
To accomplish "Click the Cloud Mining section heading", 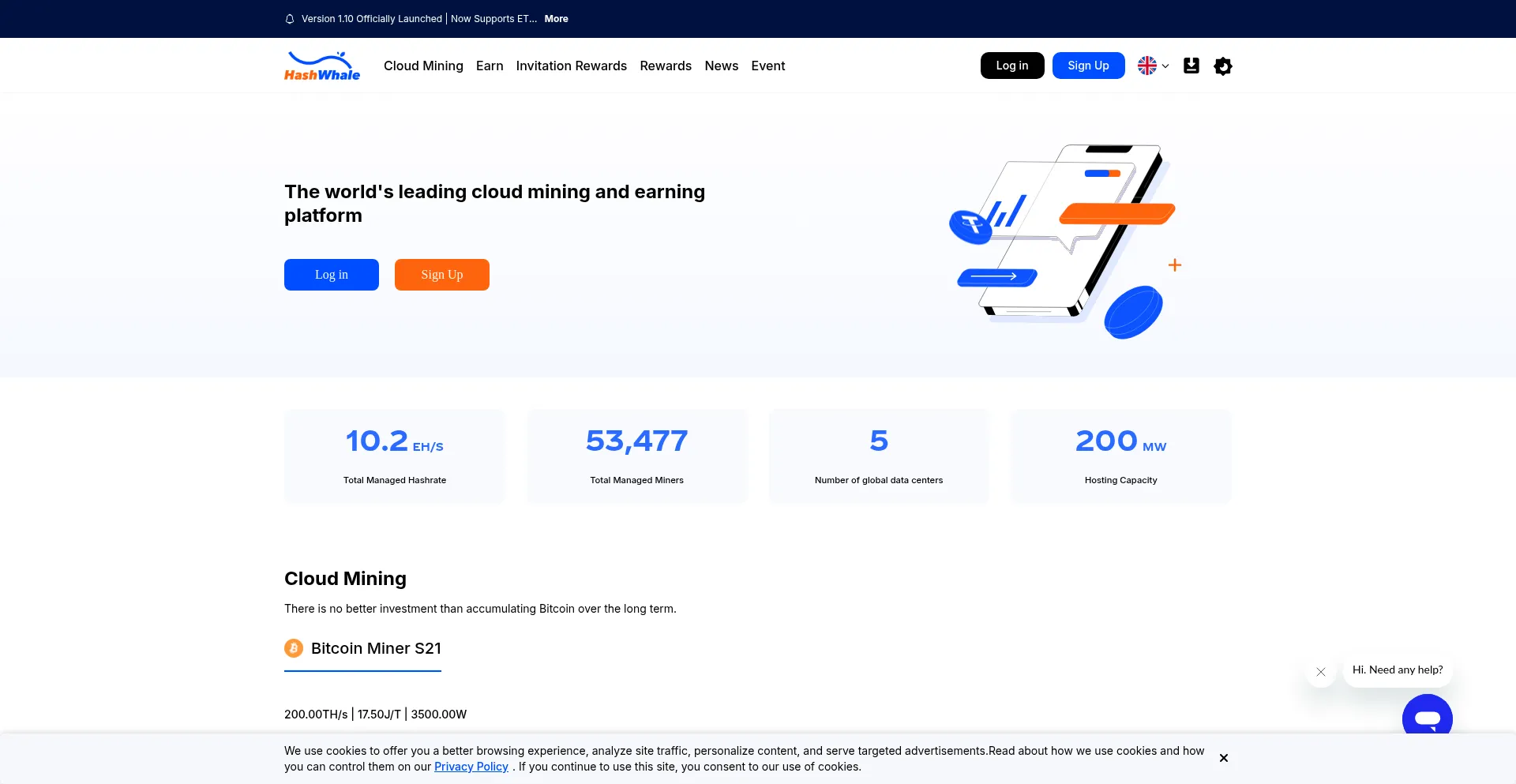I will 345,579.
